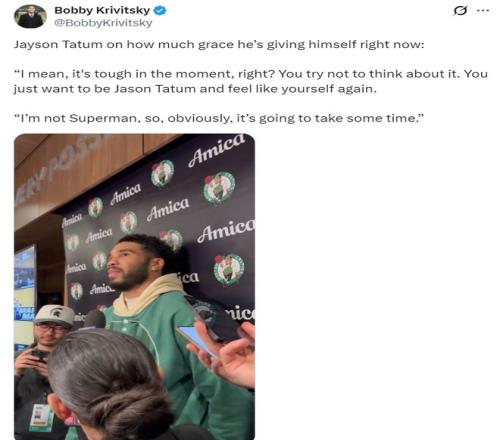Screen dimensions: 500x440
Task: Click the microphone near the speaker
Action: [94, 319]
